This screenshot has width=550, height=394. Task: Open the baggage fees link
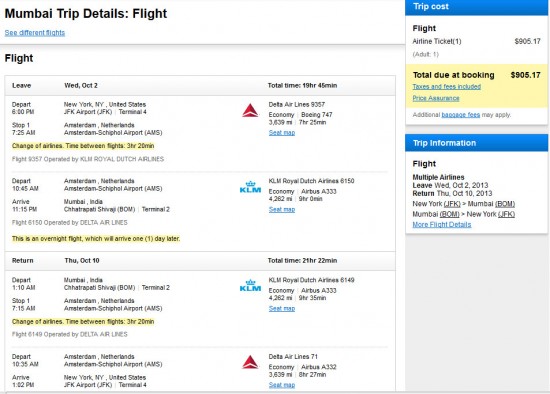(461, 115)
